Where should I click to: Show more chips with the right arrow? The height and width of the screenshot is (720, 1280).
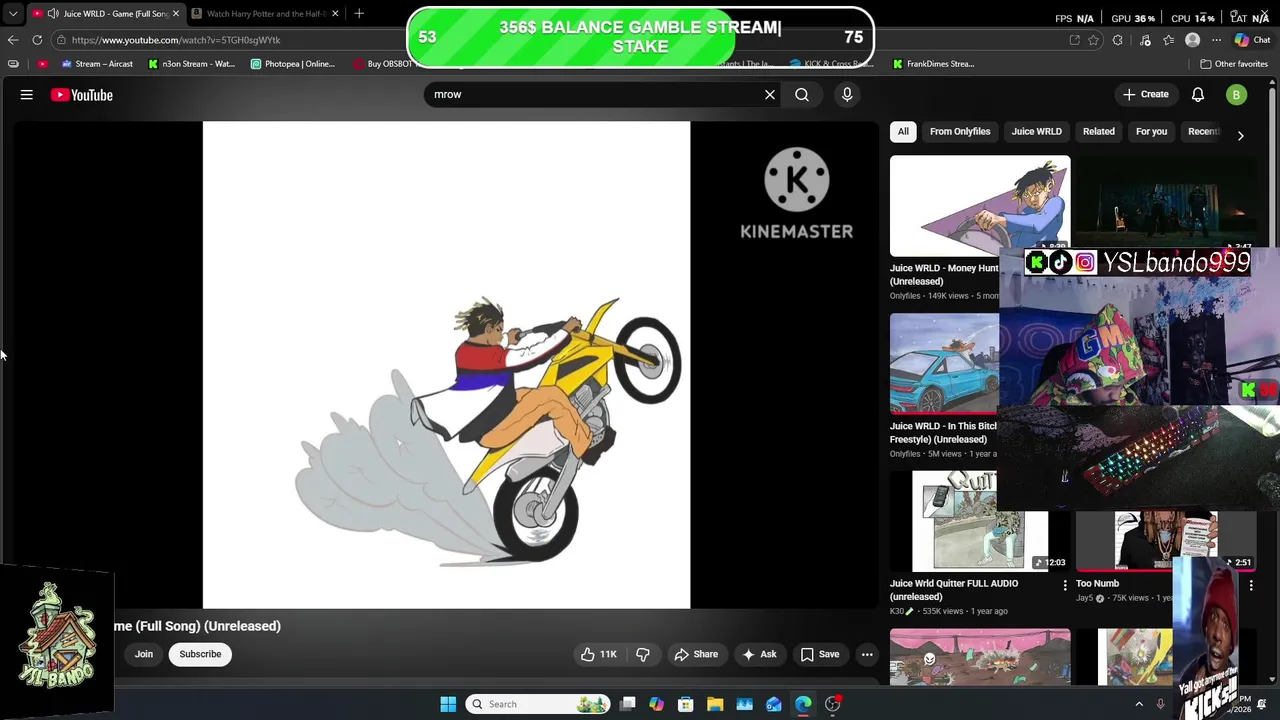pos(1240,135)
